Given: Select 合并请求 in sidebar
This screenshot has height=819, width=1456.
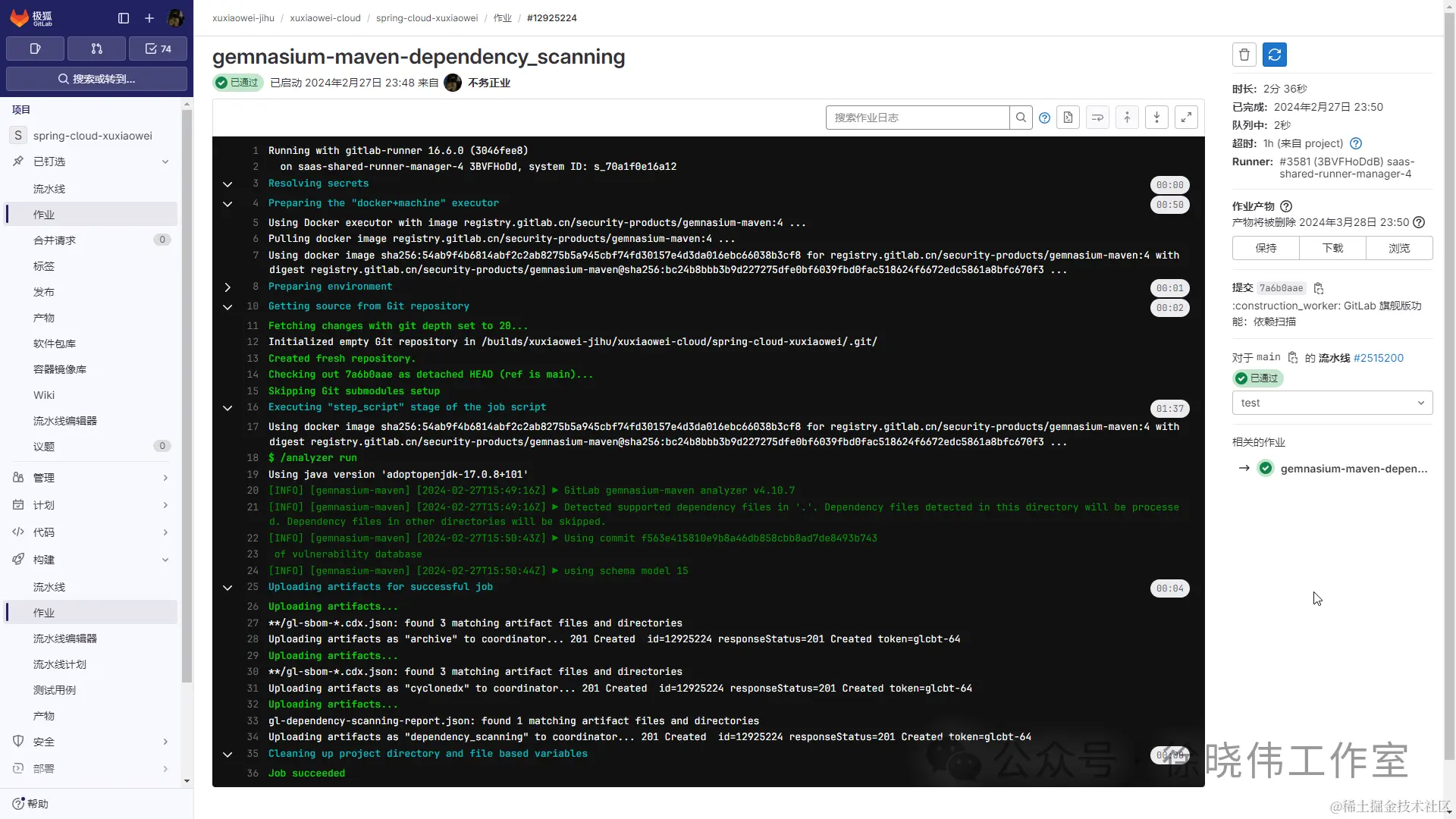Looking at the screenshot, I should (55, 240).
